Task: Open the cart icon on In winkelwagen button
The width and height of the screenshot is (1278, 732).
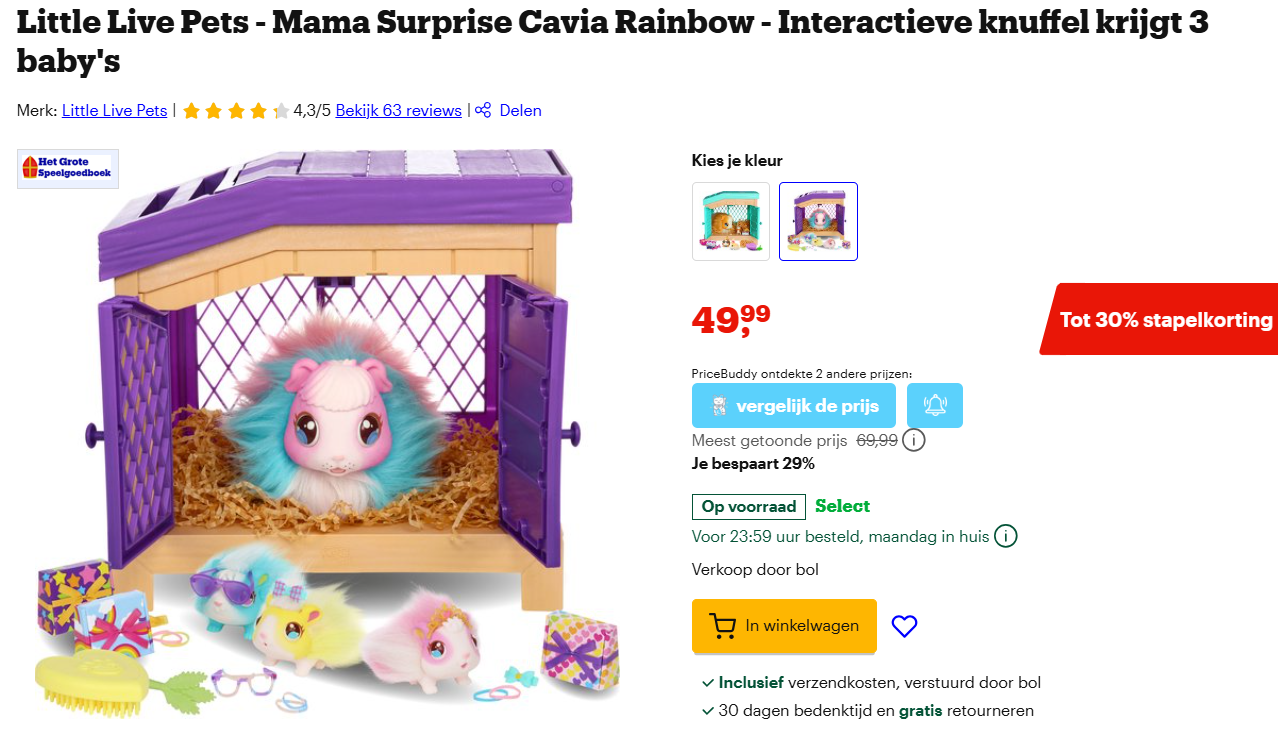Action: point(721,626)
